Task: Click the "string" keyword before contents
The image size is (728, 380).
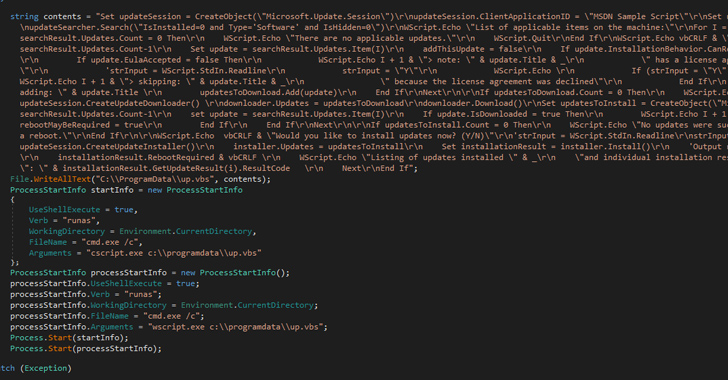Action: click(x=24, y=16)
